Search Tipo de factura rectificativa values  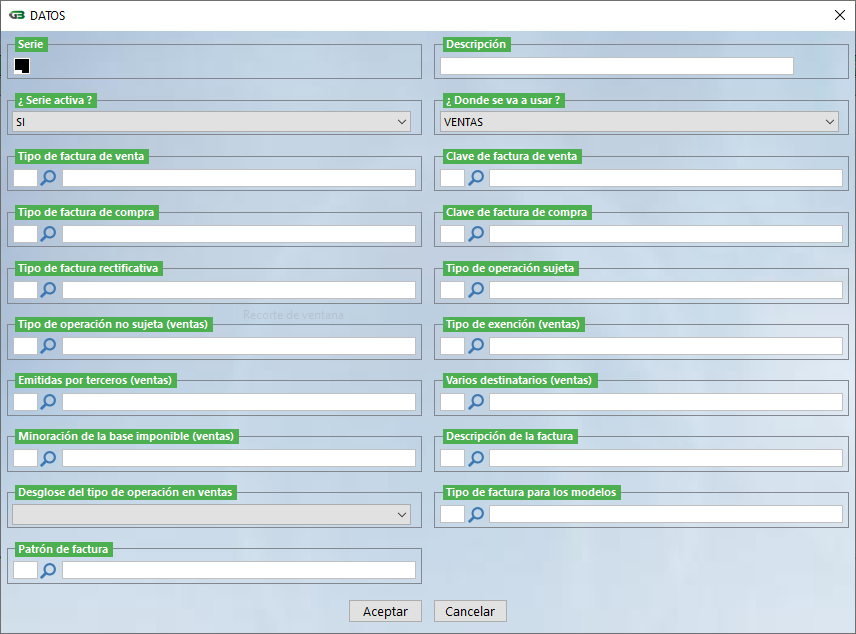[48, 290]
